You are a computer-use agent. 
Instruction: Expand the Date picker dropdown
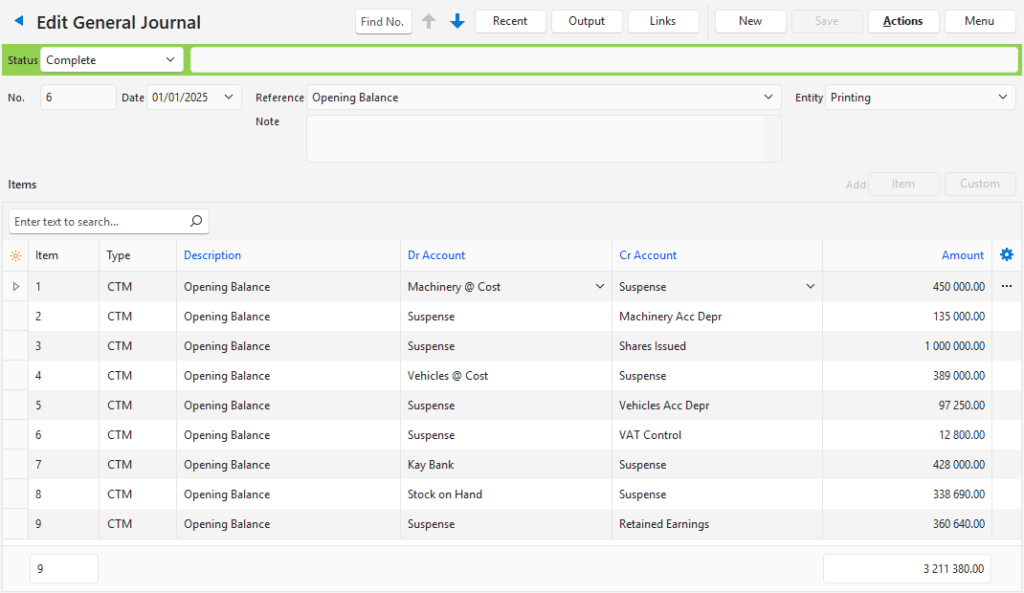229,98
